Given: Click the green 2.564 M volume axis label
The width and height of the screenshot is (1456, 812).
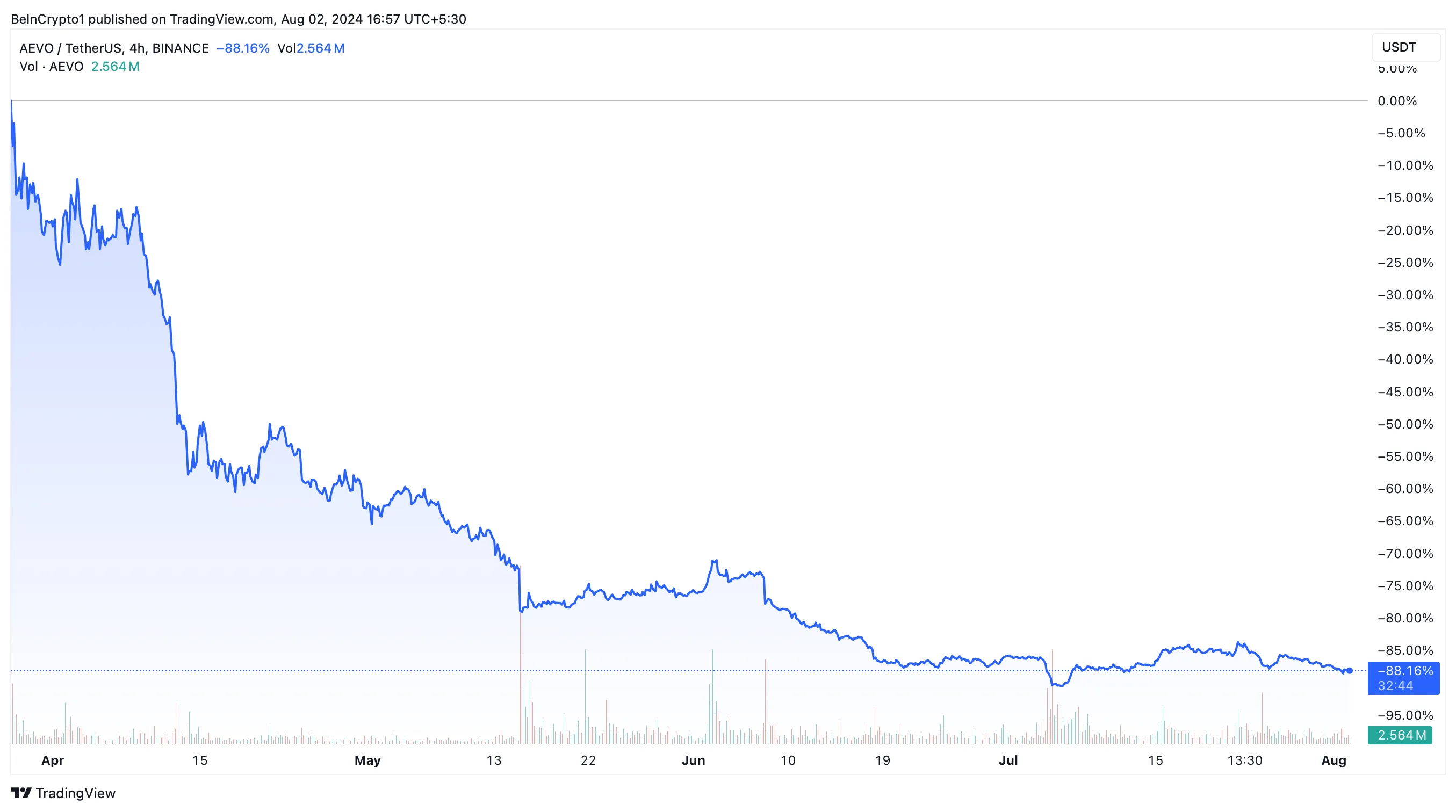Looking at the screenshot, I should [1401, 735].
